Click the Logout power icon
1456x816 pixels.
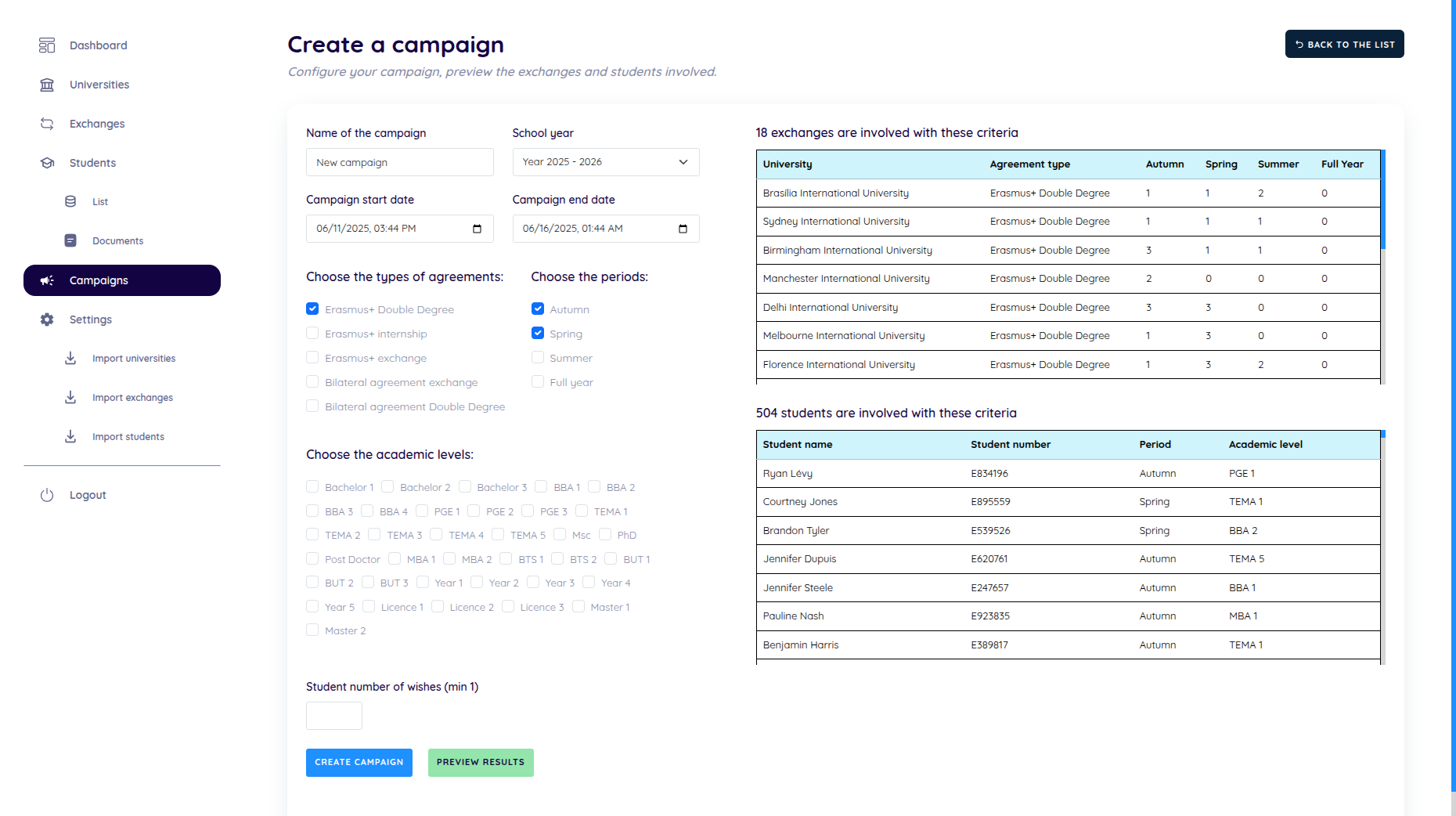point(47,495)
